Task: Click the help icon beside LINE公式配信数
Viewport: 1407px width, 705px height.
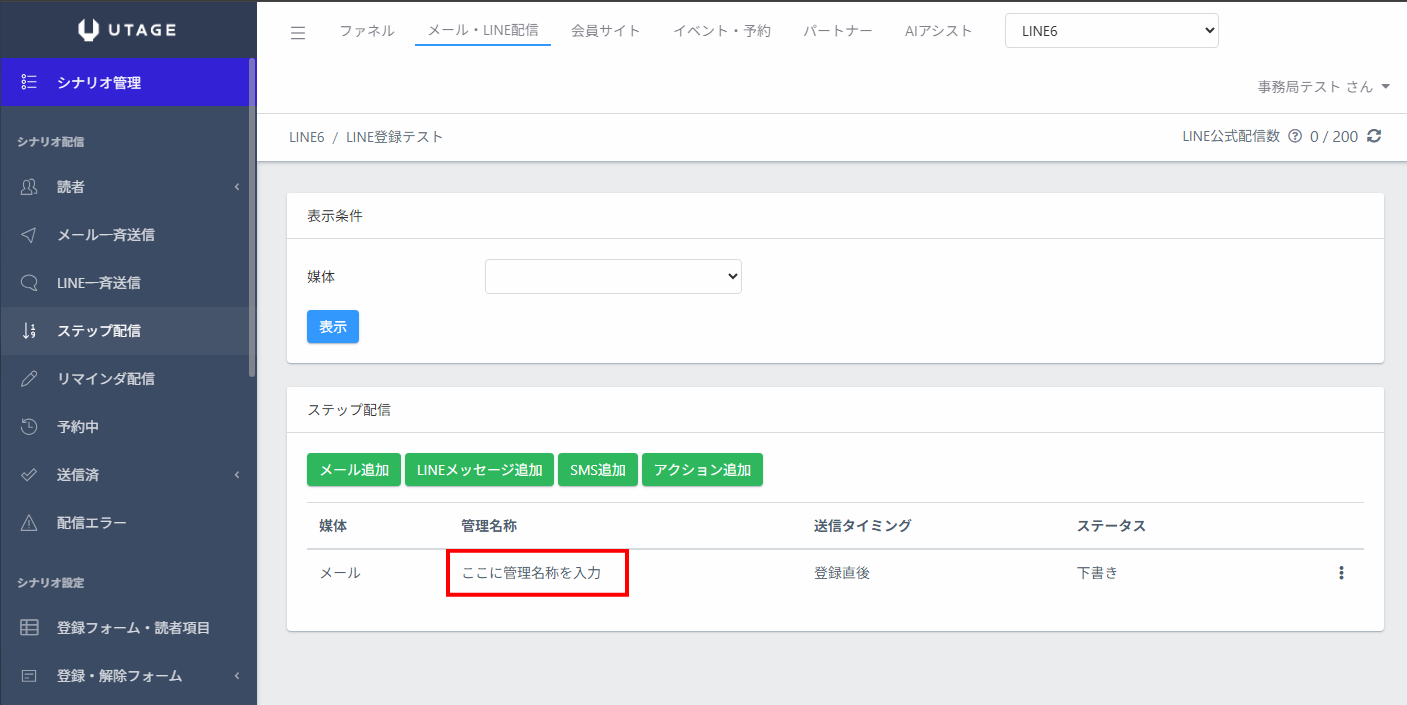Action: click(1295, 137)
